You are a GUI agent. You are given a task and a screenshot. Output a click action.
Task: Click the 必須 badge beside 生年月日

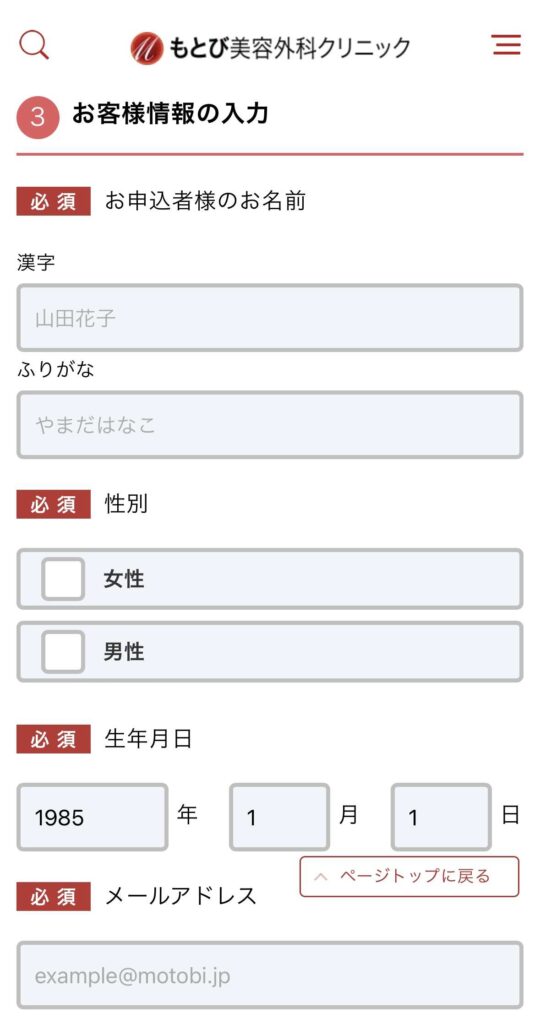(54, 739)
